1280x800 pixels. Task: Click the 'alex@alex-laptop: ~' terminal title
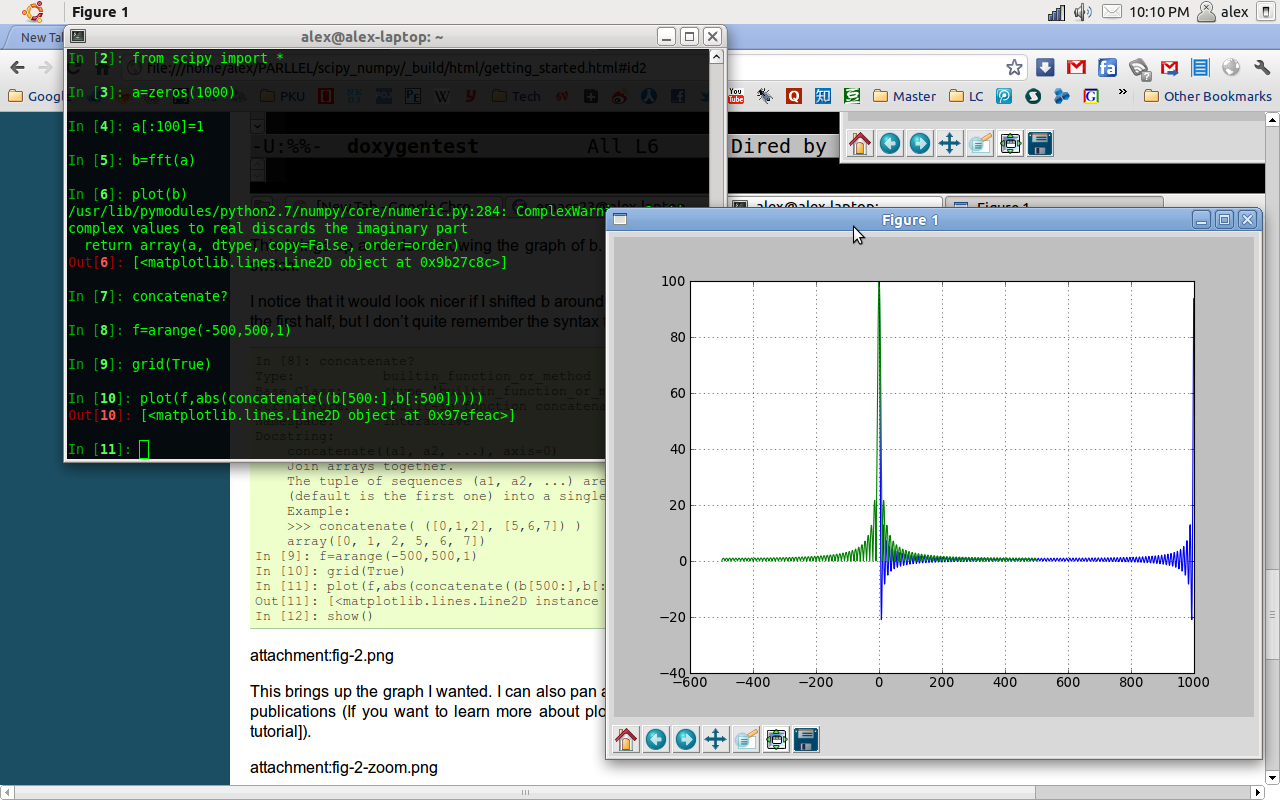[x=371, y=36]
